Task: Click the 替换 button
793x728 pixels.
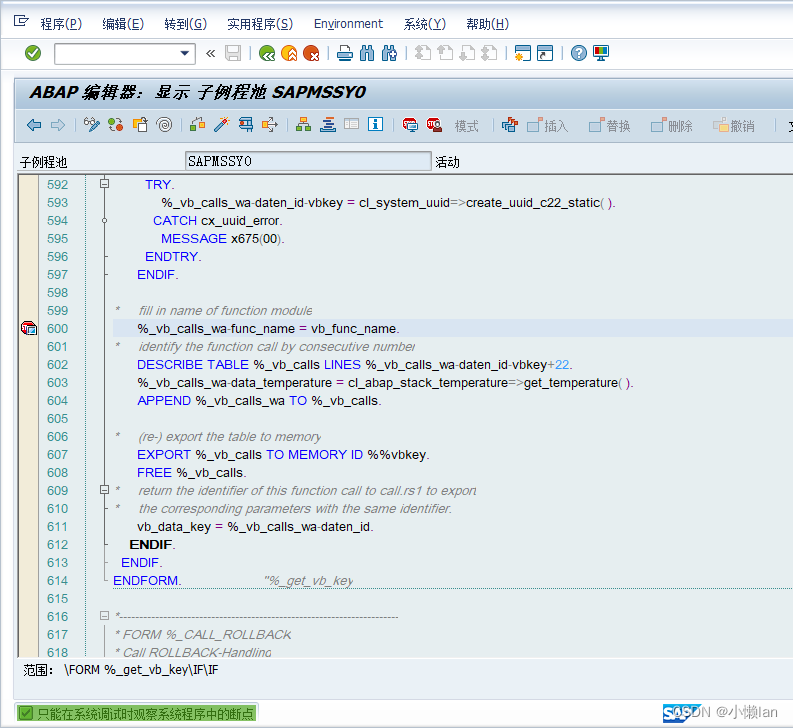Action: (610, 125)
